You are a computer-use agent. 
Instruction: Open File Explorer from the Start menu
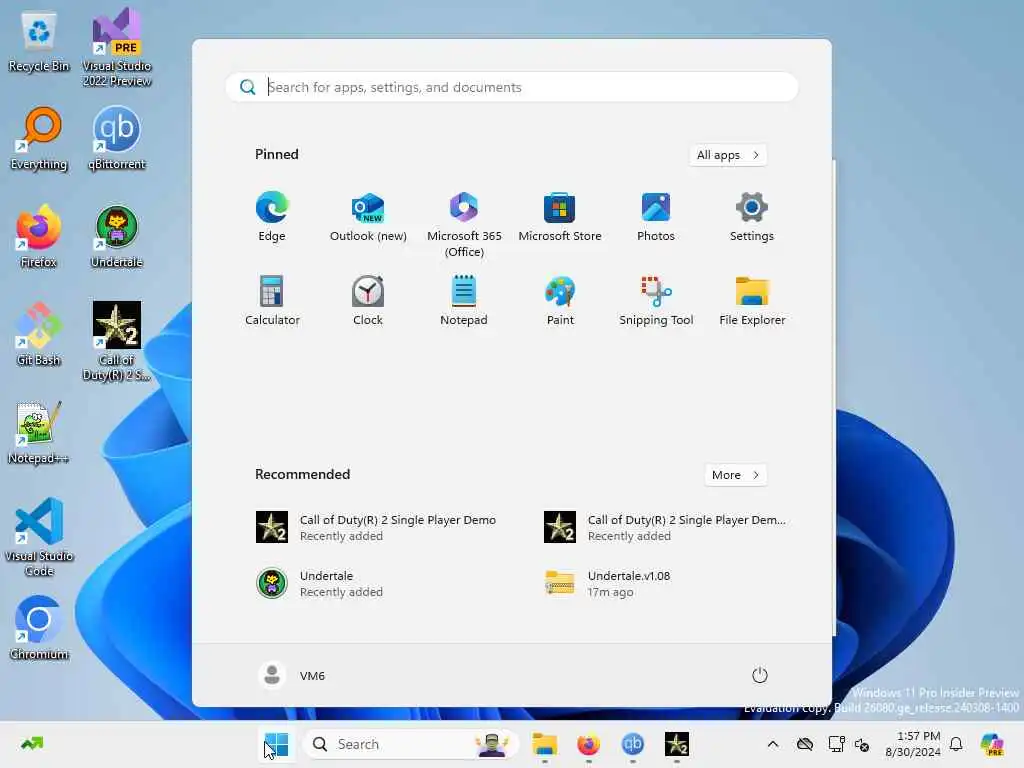[752, 300]
